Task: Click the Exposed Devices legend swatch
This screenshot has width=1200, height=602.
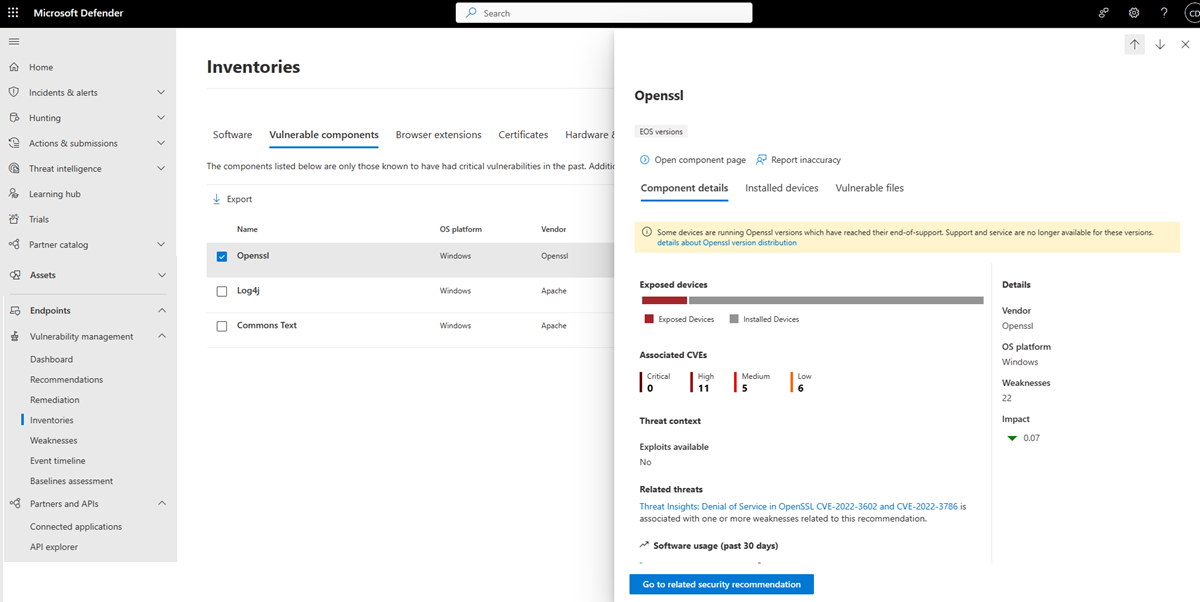Action: 649,319
